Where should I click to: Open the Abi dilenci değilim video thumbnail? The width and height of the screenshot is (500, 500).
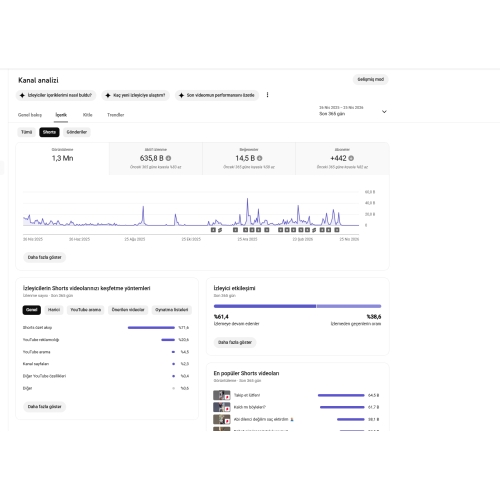coord(222,419)
